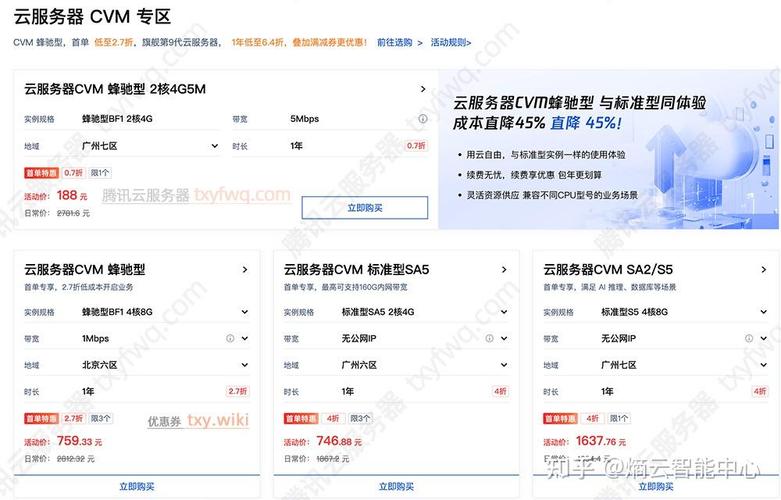
Task: Click the 云服务器CVM 蜂驰型 2核4G5M title
Action: coord(115,89)
